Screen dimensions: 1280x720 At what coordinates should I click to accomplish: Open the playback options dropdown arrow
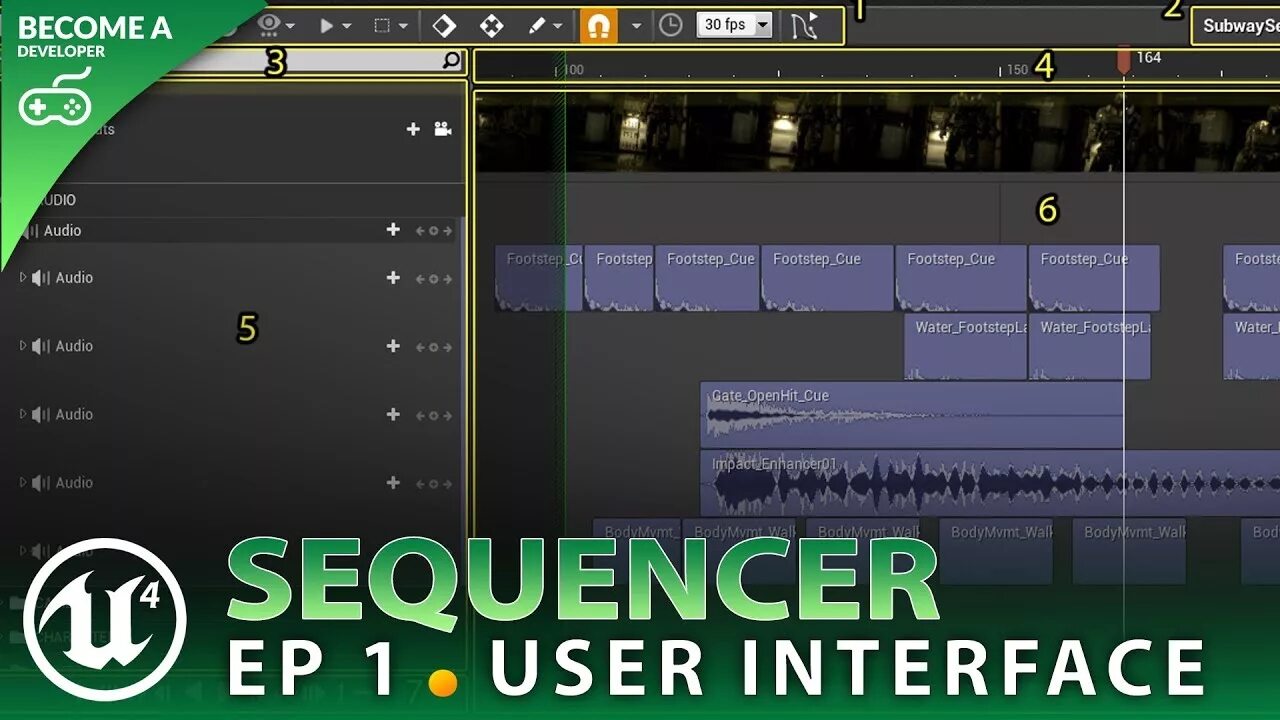(347, 26)
